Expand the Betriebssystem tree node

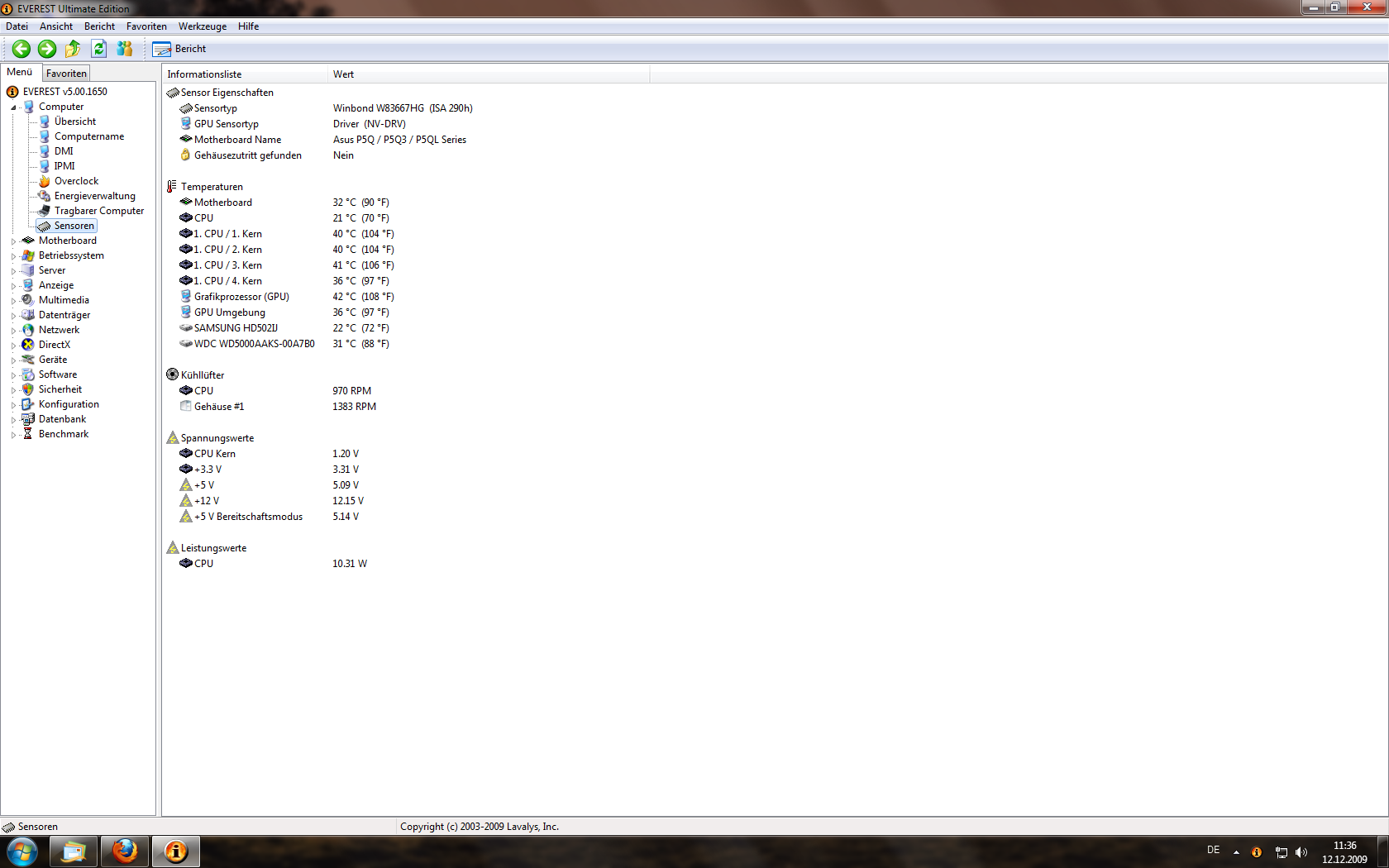click(13, 256)
